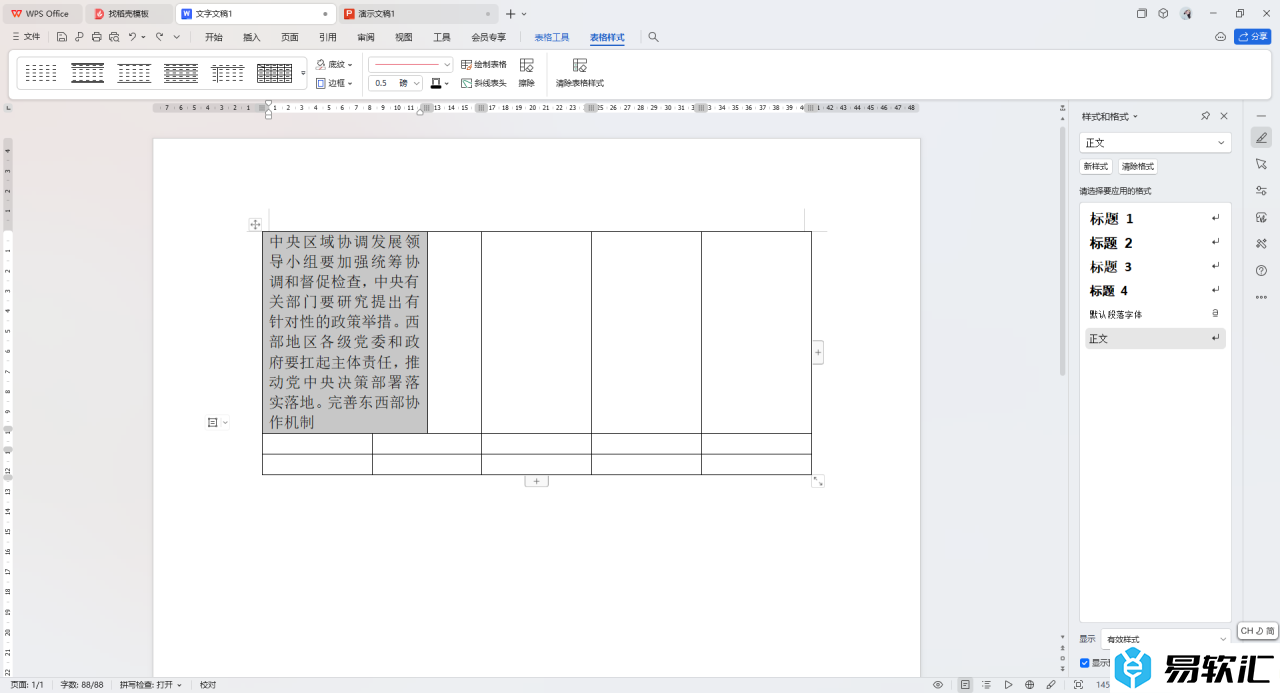Viewport: 1280px width, 693px height.
Task: Pin the styles and formatting panel
Action: click(1205, 116)
